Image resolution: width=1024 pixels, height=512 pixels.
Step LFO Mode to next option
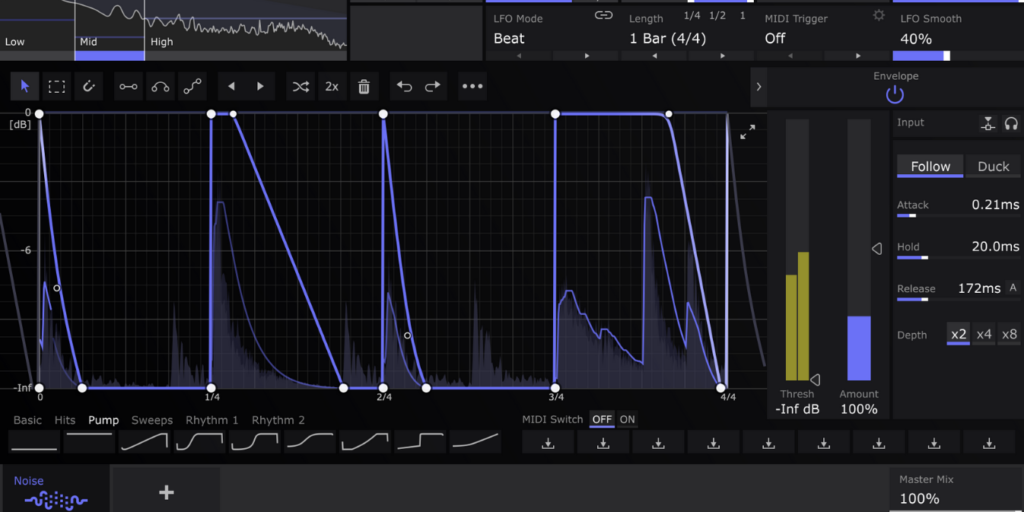586,56
